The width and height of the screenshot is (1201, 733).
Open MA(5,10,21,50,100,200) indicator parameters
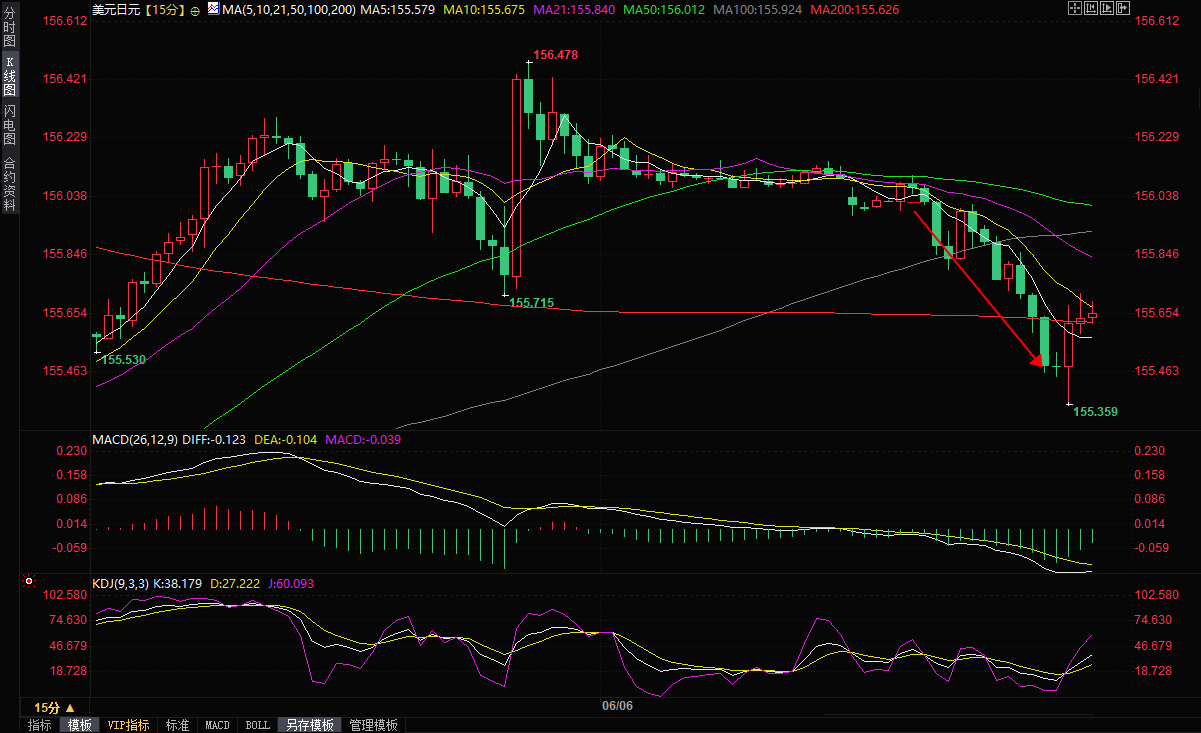coord(288,10)
